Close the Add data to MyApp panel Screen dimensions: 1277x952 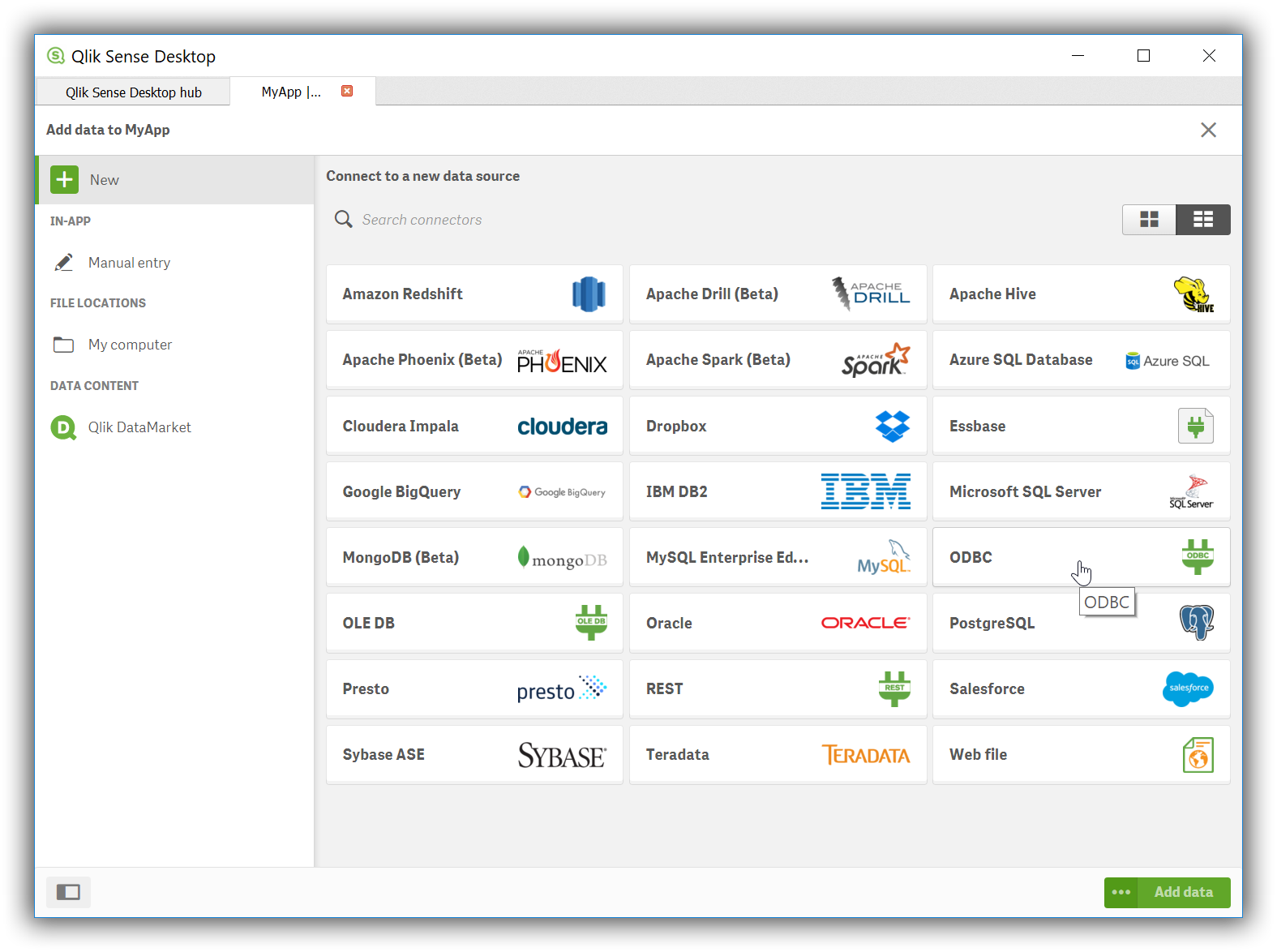[x=1208, y=130]
